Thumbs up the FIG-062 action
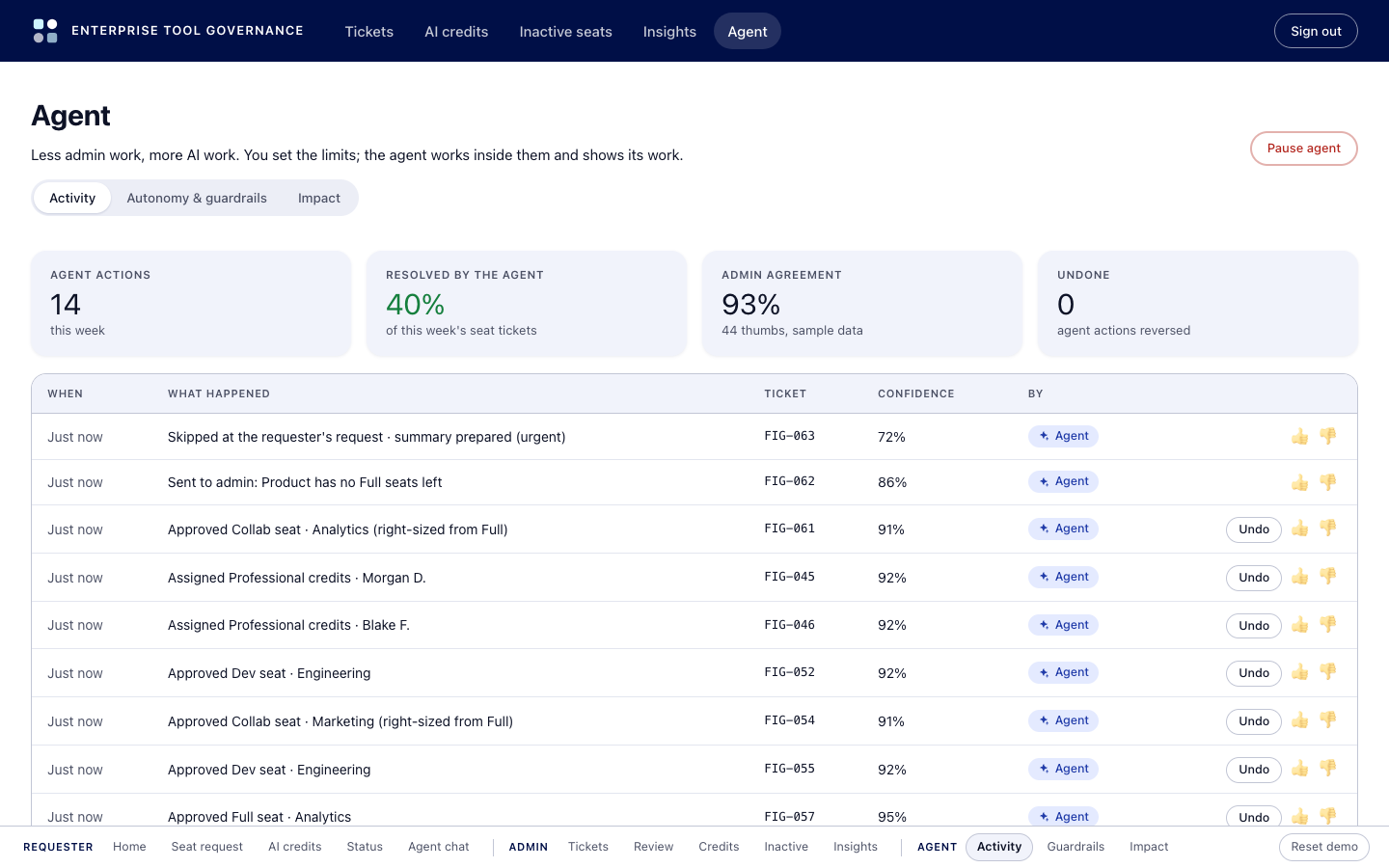1389x868 pixels. click(1300, 482)
